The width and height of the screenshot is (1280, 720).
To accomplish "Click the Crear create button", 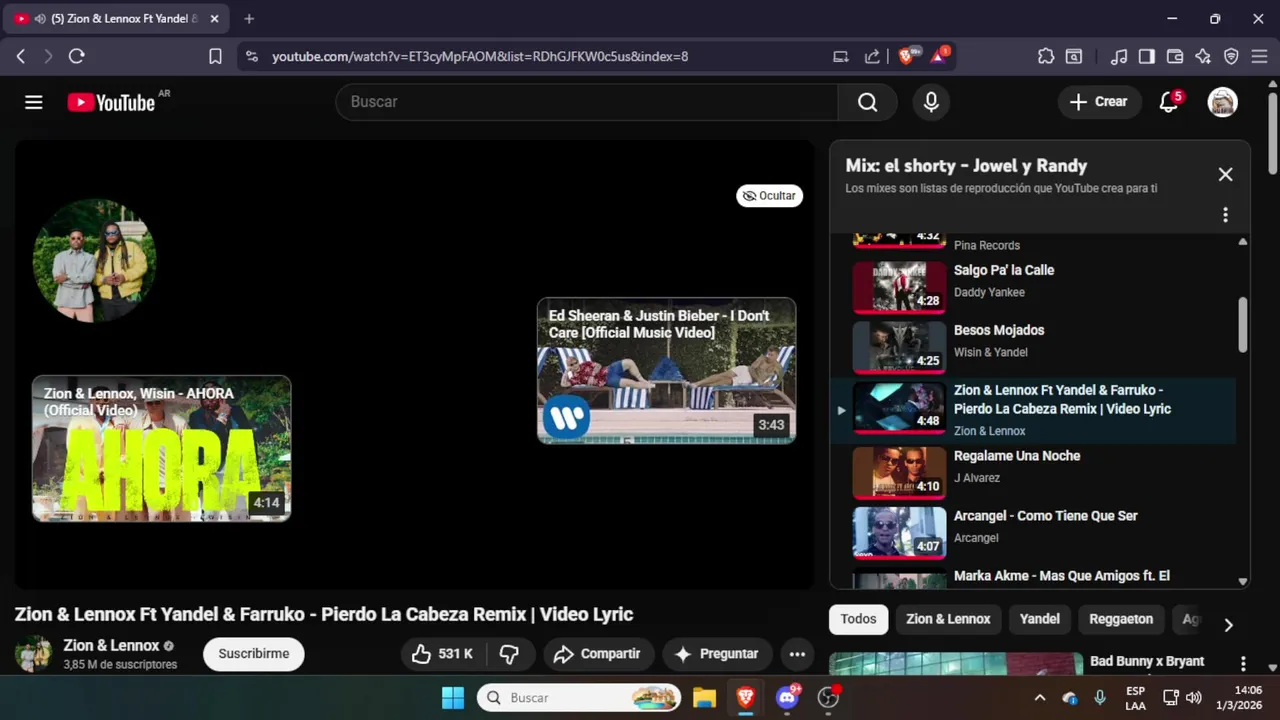I will tap(1099, 102).
